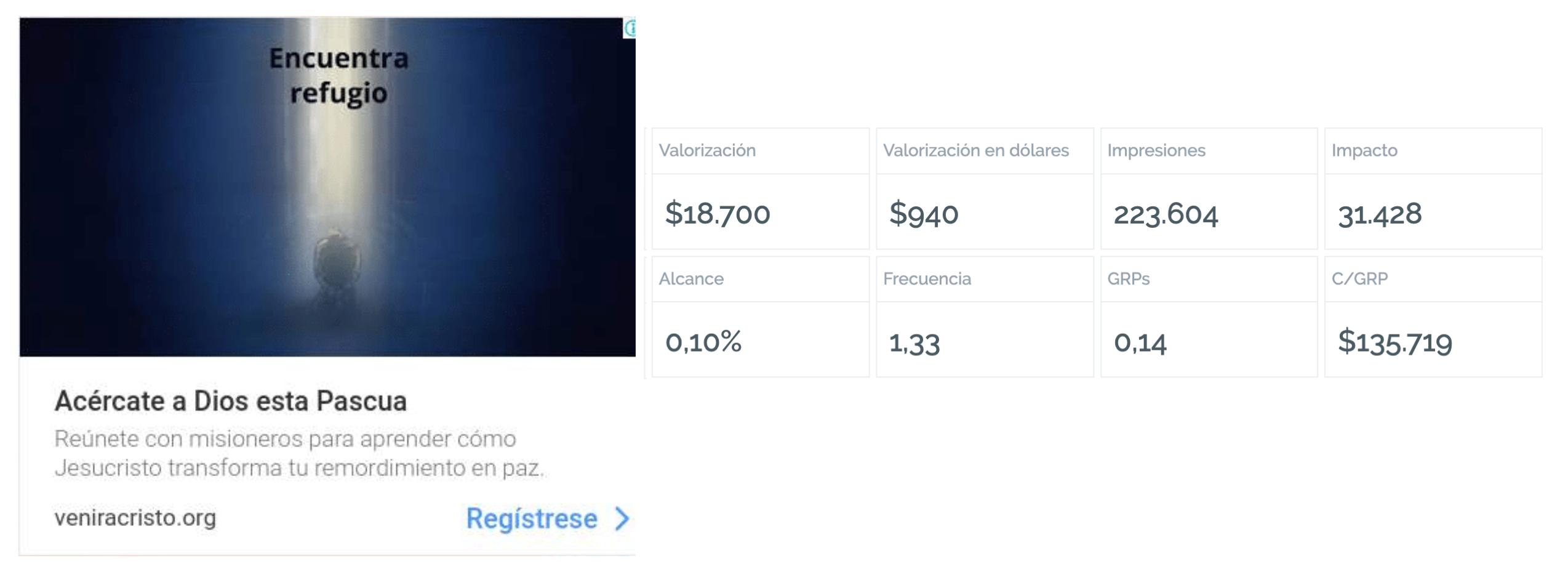Select the C/GRP header cell
1568x574 pixels.
[1433, 279]
